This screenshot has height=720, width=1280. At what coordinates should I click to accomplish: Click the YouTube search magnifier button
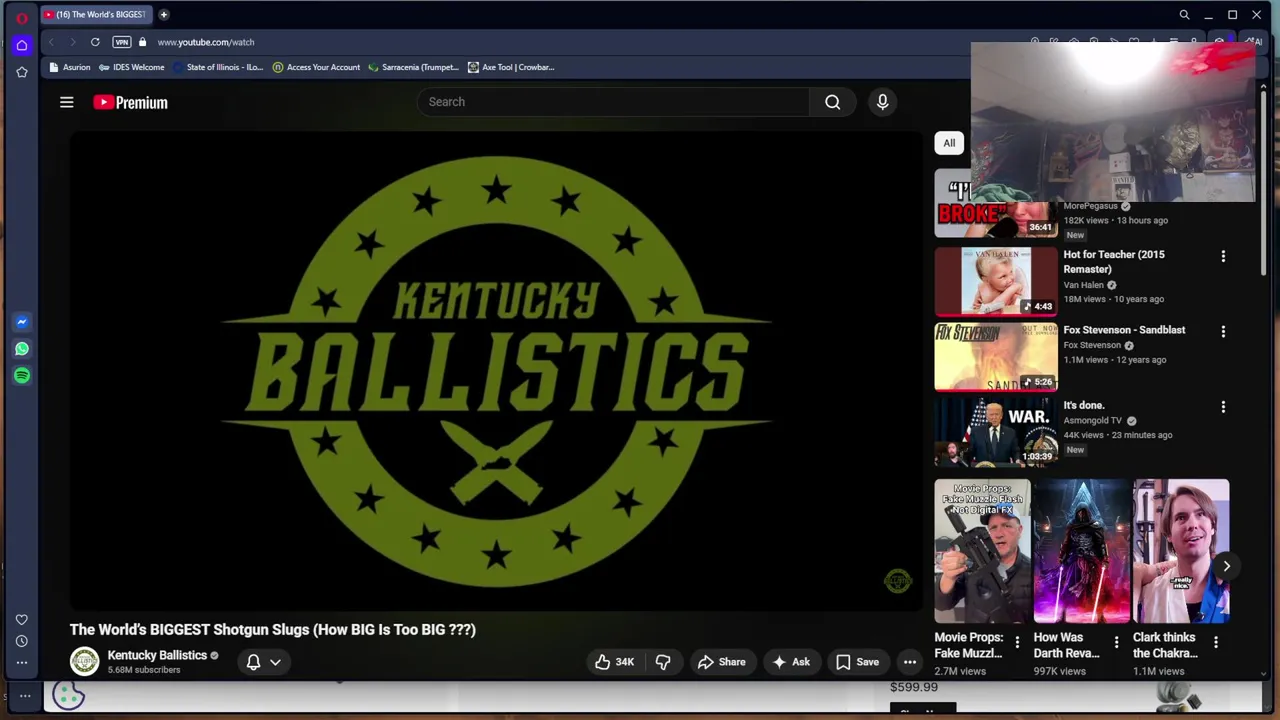[x=833, y=102]
